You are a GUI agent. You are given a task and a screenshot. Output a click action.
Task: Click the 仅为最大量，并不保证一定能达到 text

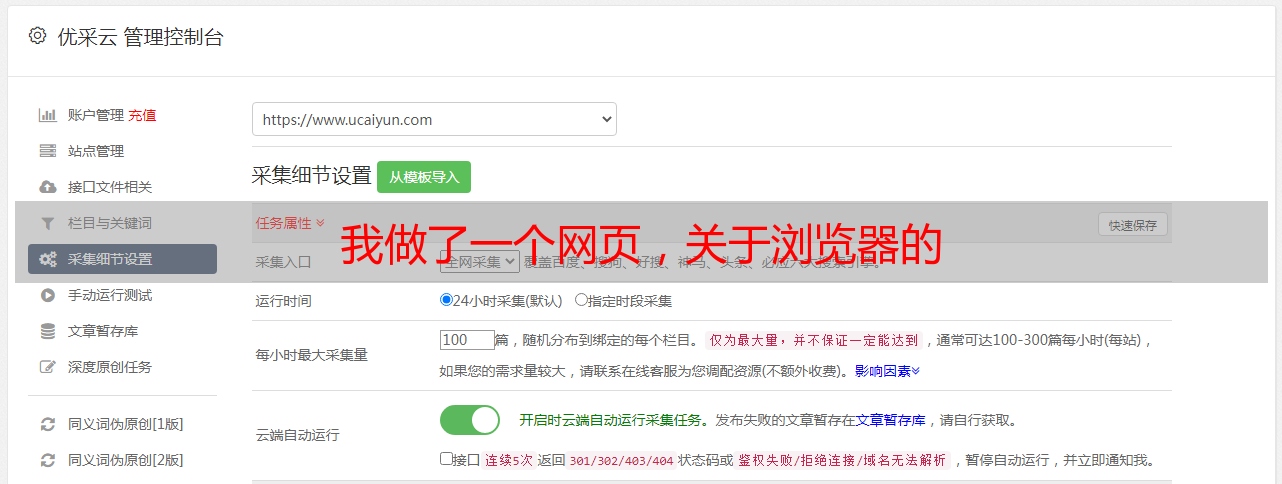[815, 340]
